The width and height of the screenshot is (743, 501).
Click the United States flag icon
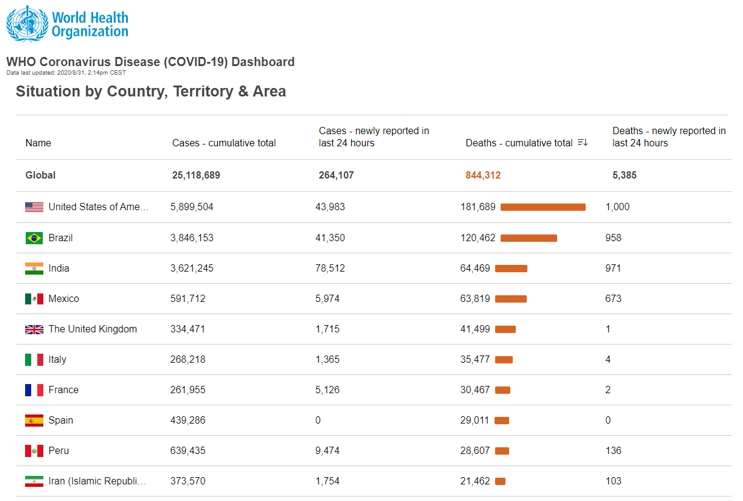34,207
